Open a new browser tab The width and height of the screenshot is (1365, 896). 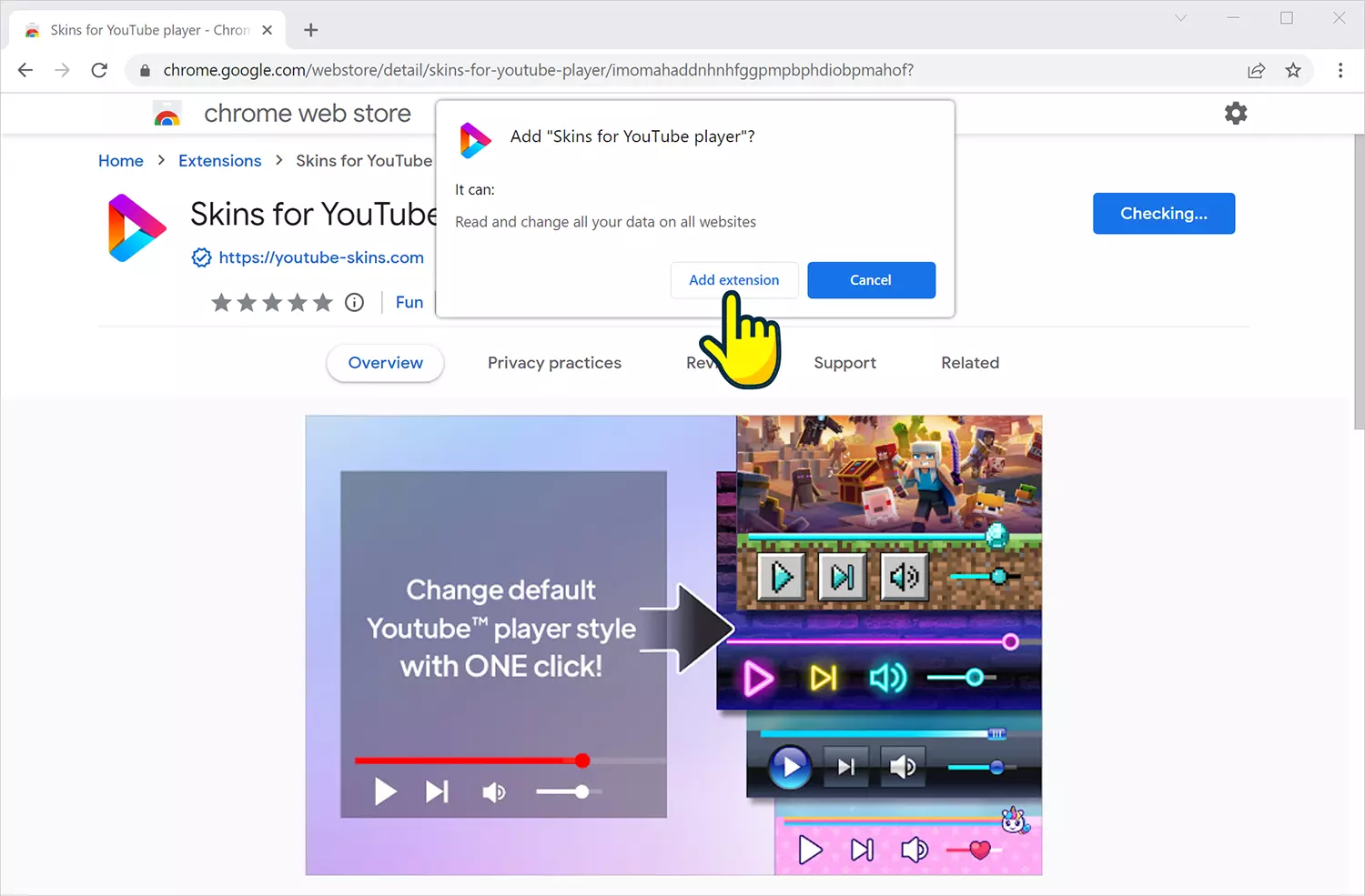[310, 30]
